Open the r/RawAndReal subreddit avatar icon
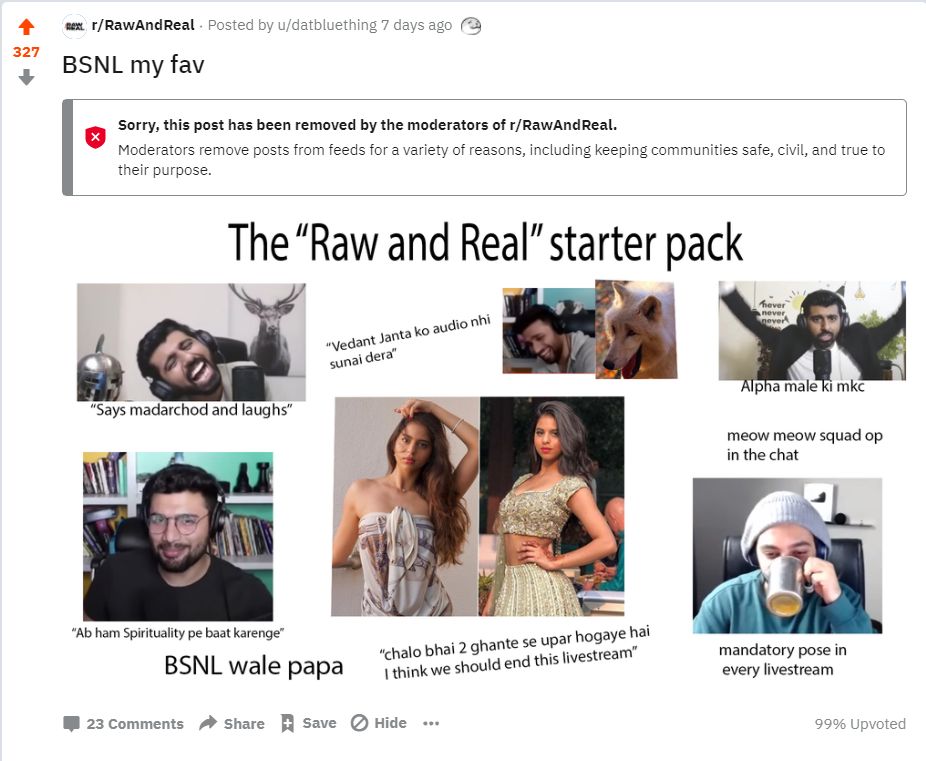The height and width of the screenshot is (761, 926). click(74, 26)
